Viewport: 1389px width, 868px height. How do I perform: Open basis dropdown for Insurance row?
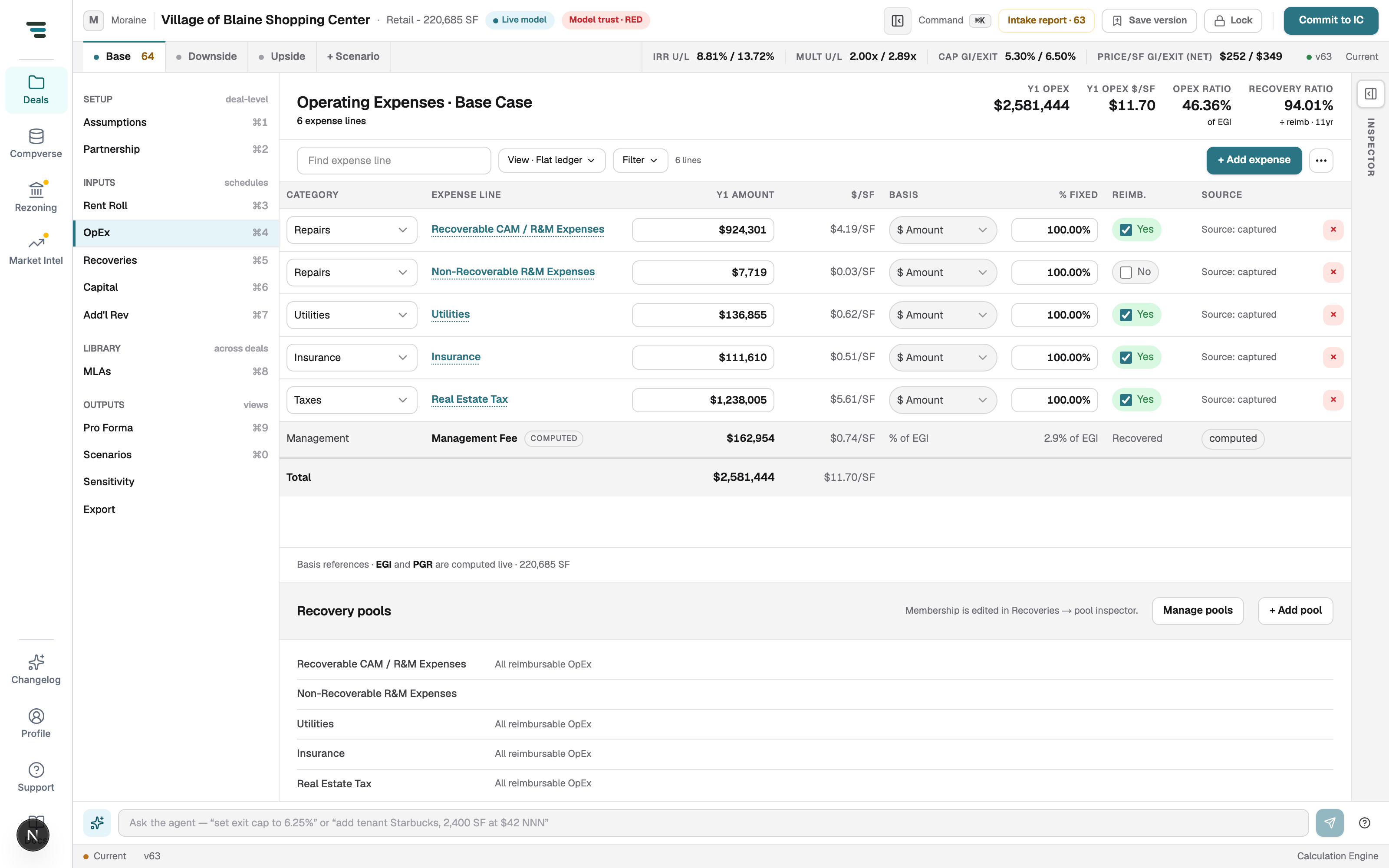[x=942, y=357]
